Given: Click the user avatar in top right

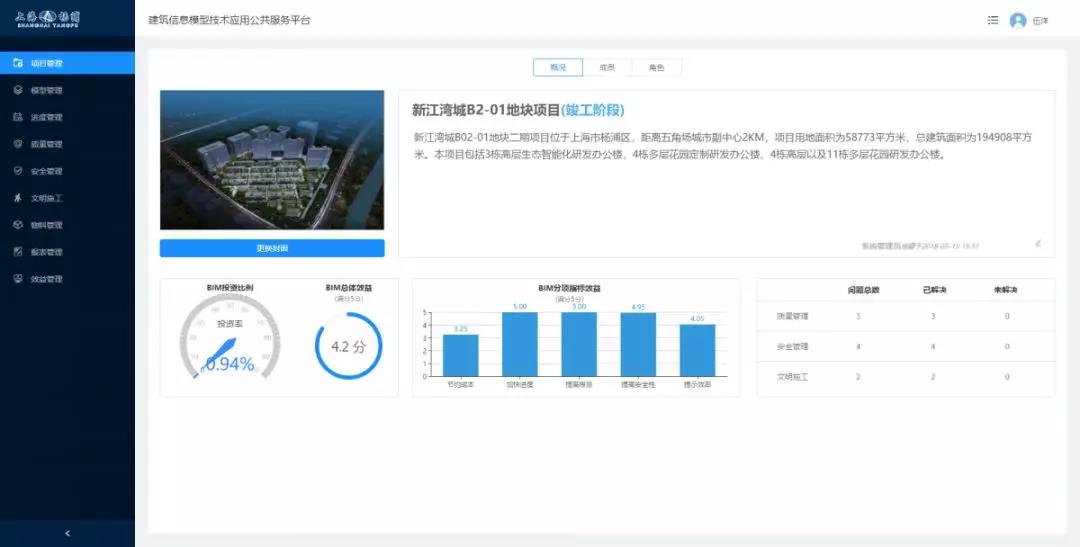Looking at the screenshot, I should click(x=1018, y=20).
